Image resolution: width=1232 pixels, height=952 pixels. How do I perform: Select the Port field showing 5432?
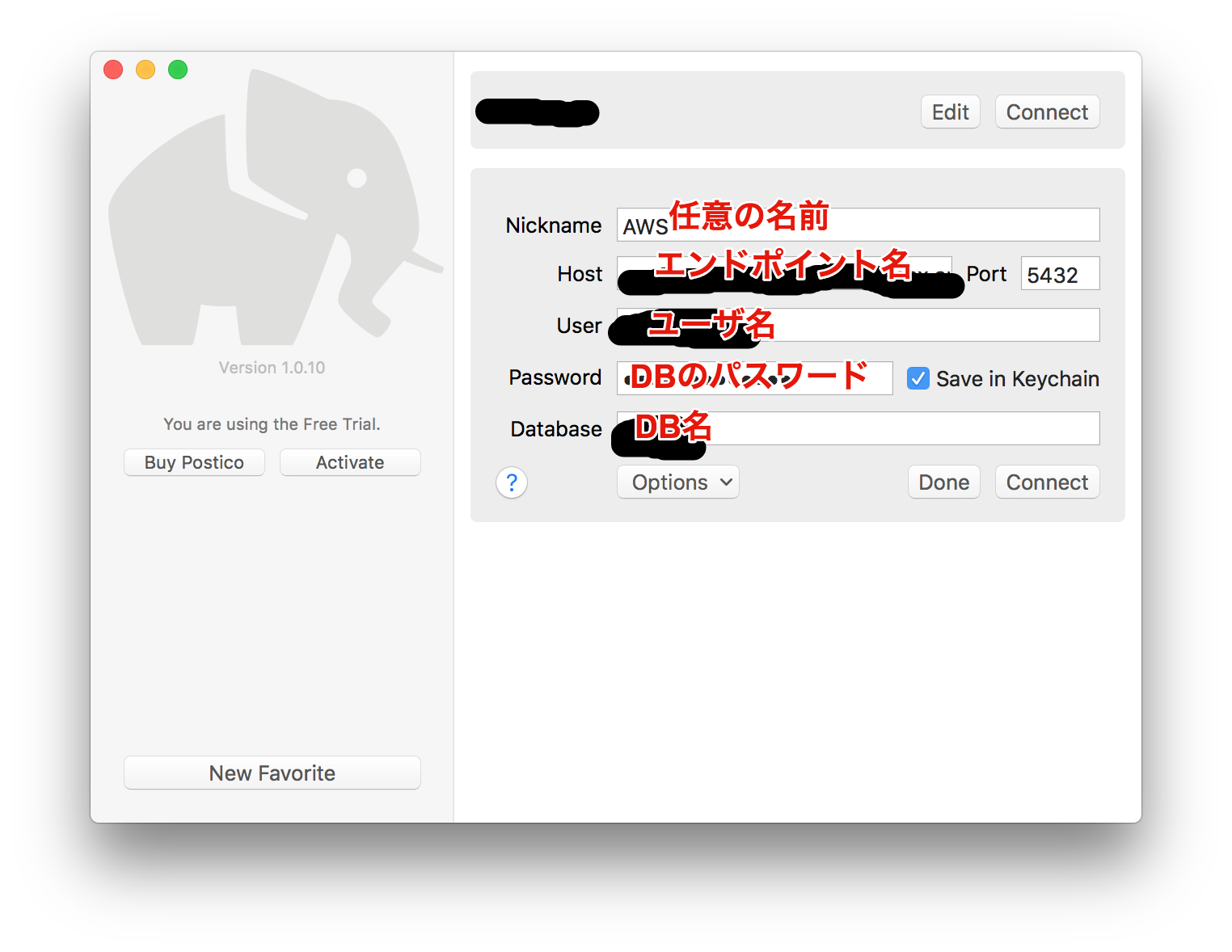pos(1061,274)
